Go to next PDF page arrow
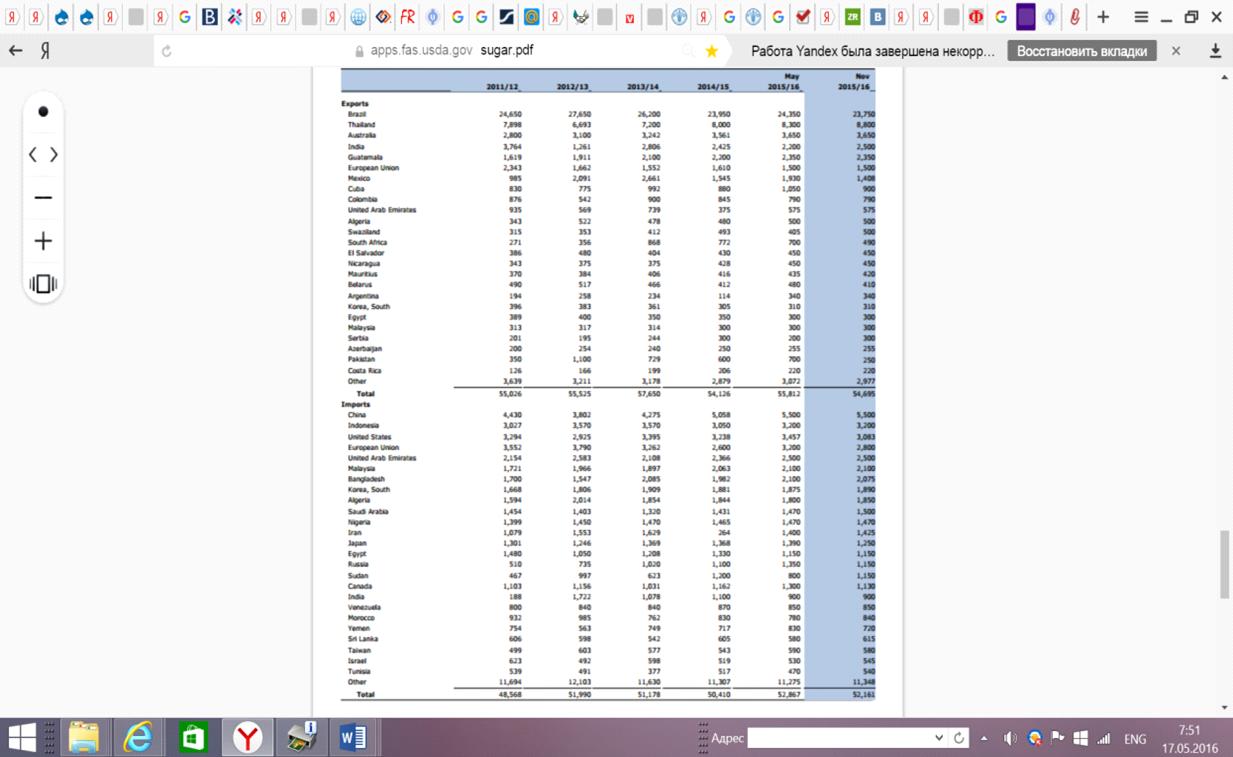1233x757 pixels. pos(54,155)
